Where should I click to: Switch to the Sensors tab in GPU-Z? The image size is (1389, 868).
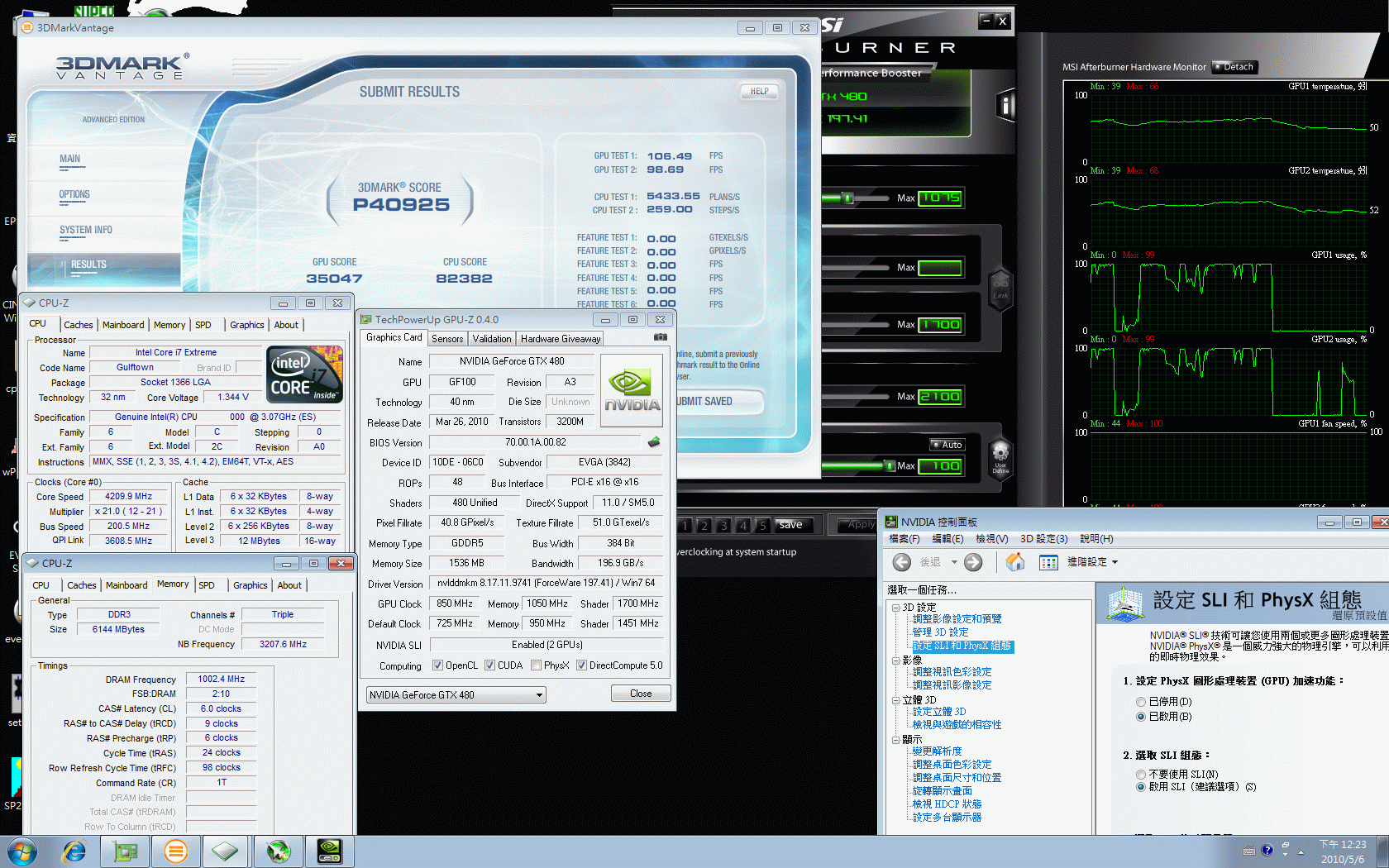coord(447,339)
